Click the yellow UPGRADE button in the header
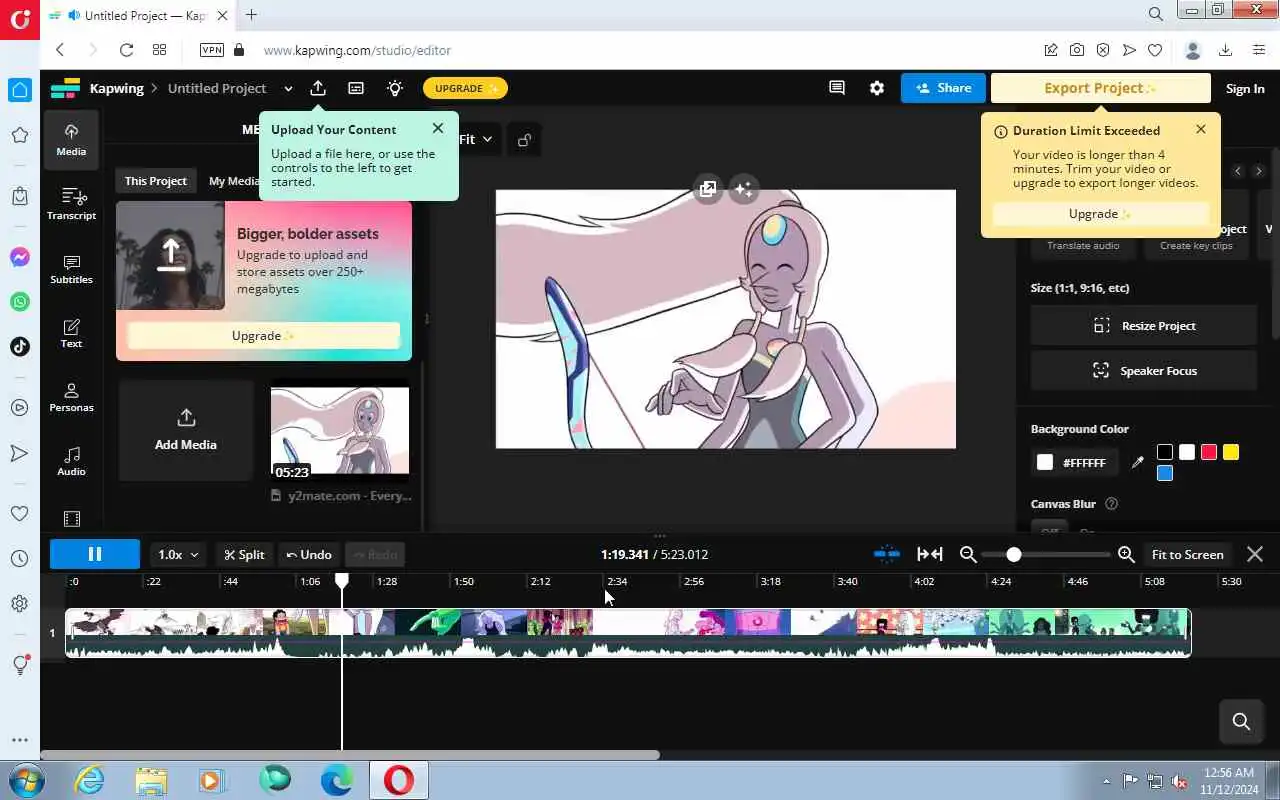The width and height of the screenshot is (1280, 800). coord(465,88)
